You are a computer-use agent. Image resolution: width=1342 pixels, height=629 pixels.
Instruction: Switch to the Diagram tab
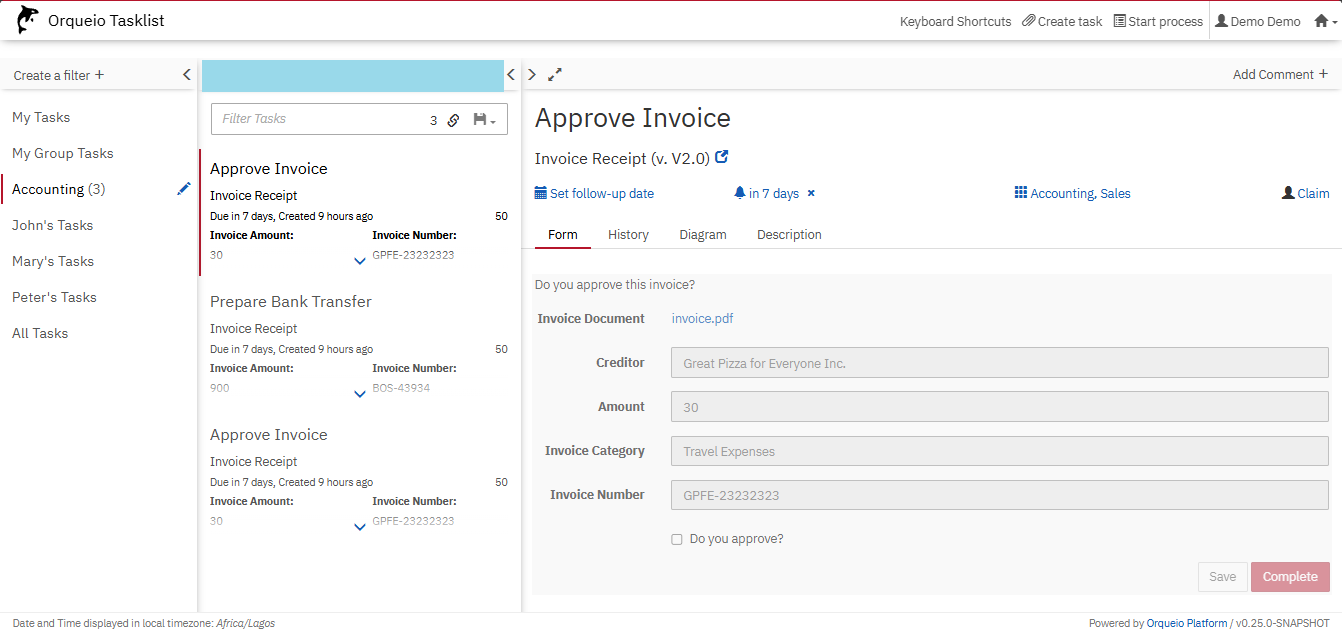pos(702,234)
